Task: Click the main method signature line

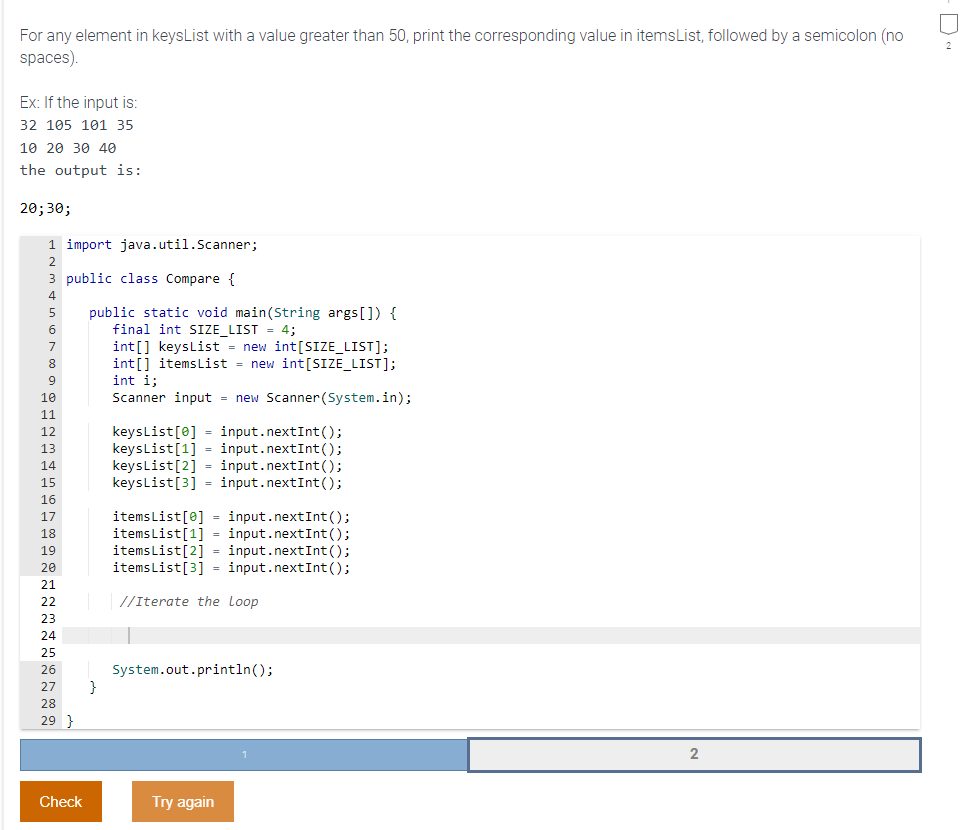Action: coord(243,313)
